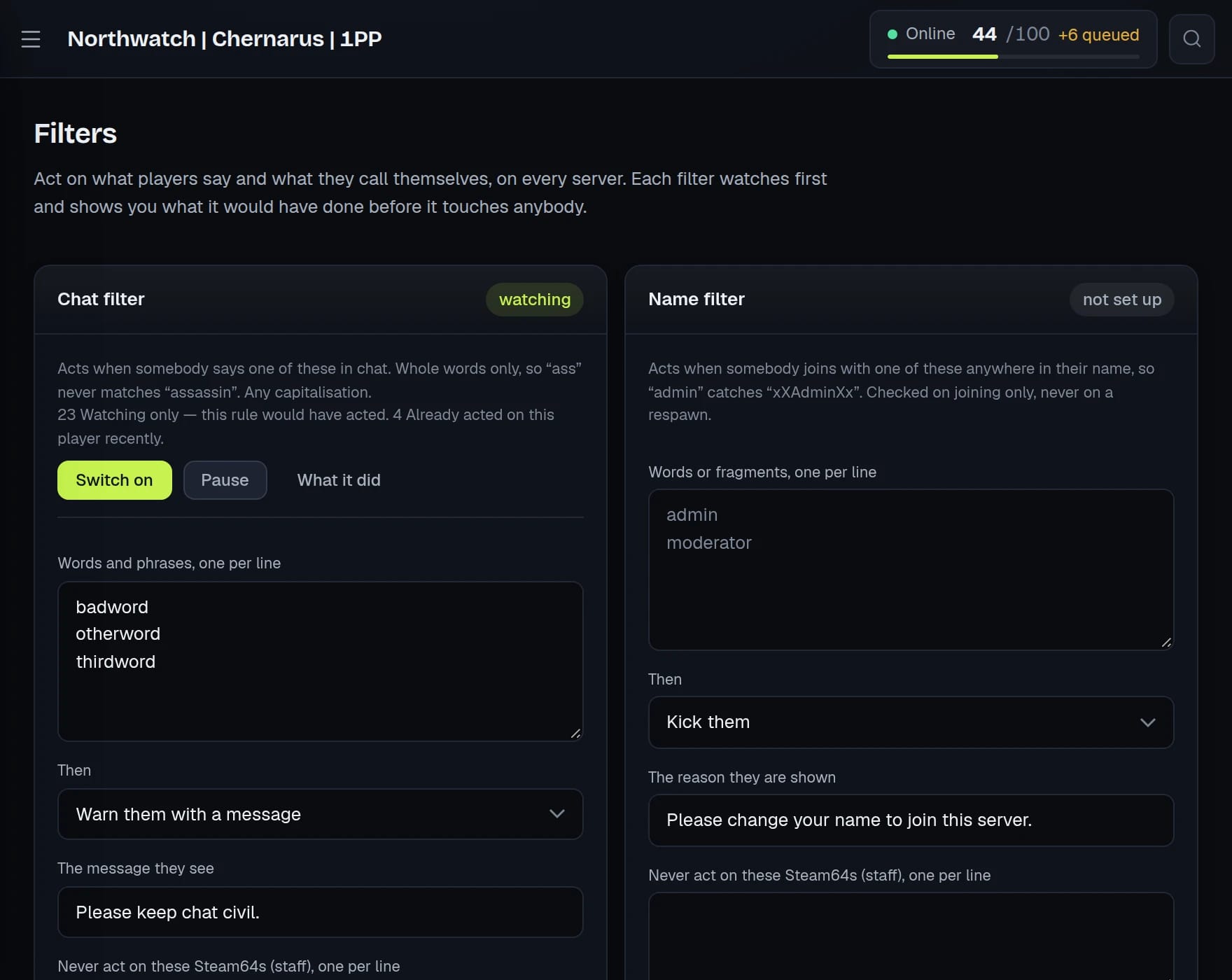Open the Kick them action dropdown
The width and height of the screenshot is (1232, 980).
pyautogui.click(x=911, y=722)
